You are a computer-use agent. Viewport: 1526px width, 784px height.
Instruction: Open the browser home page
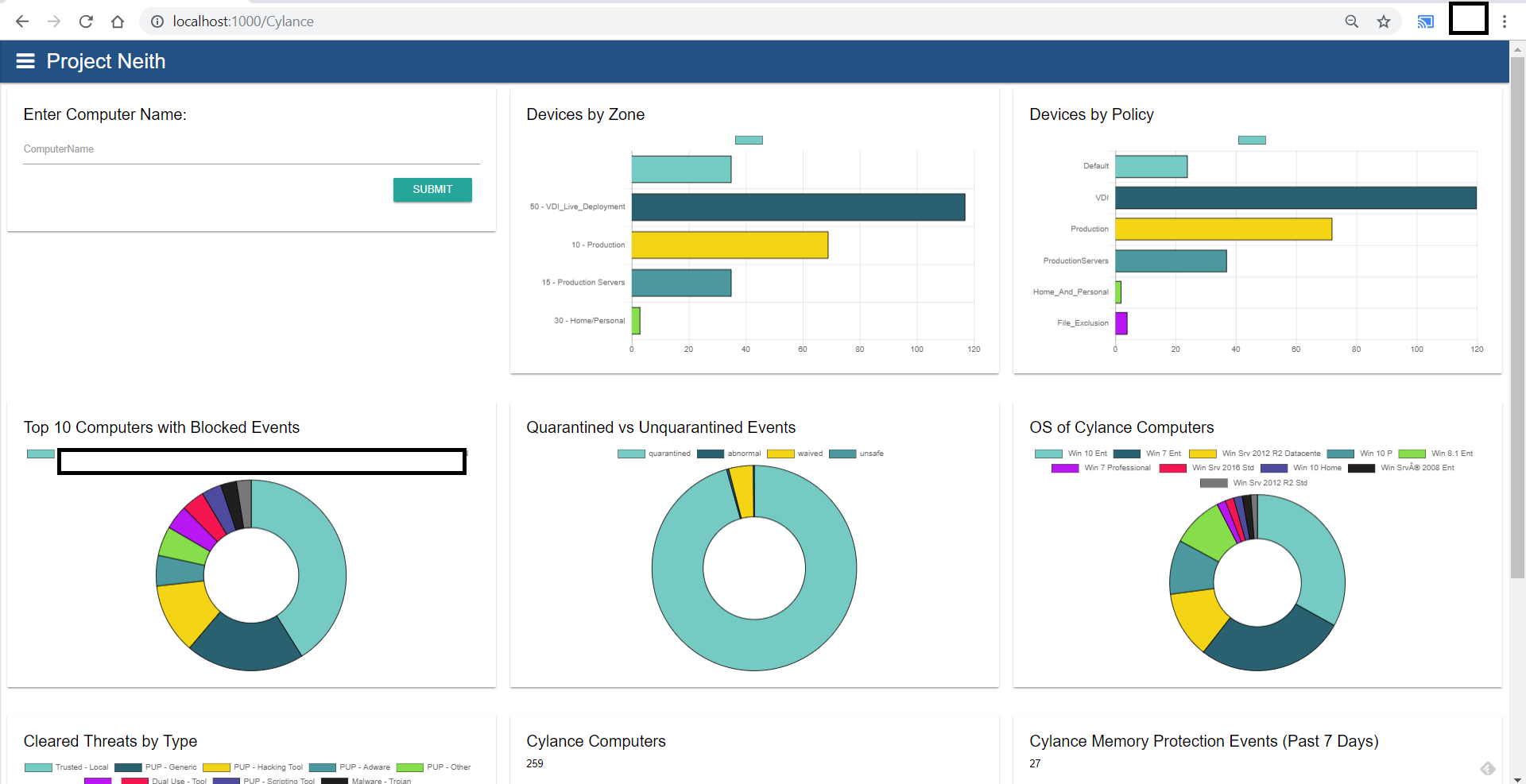118,21
